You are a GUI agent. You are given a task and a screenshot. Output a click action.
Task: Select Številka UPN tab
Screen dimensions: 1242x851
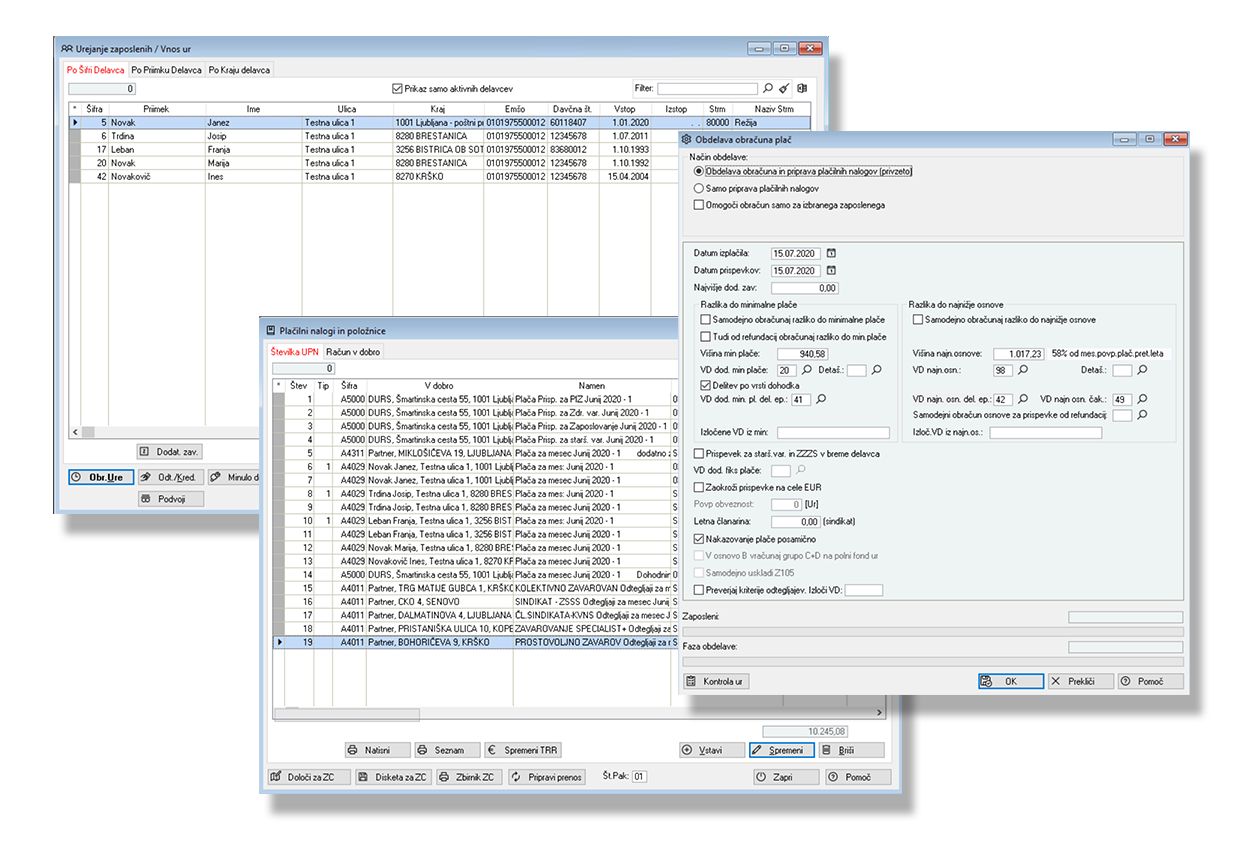point(295,352)
